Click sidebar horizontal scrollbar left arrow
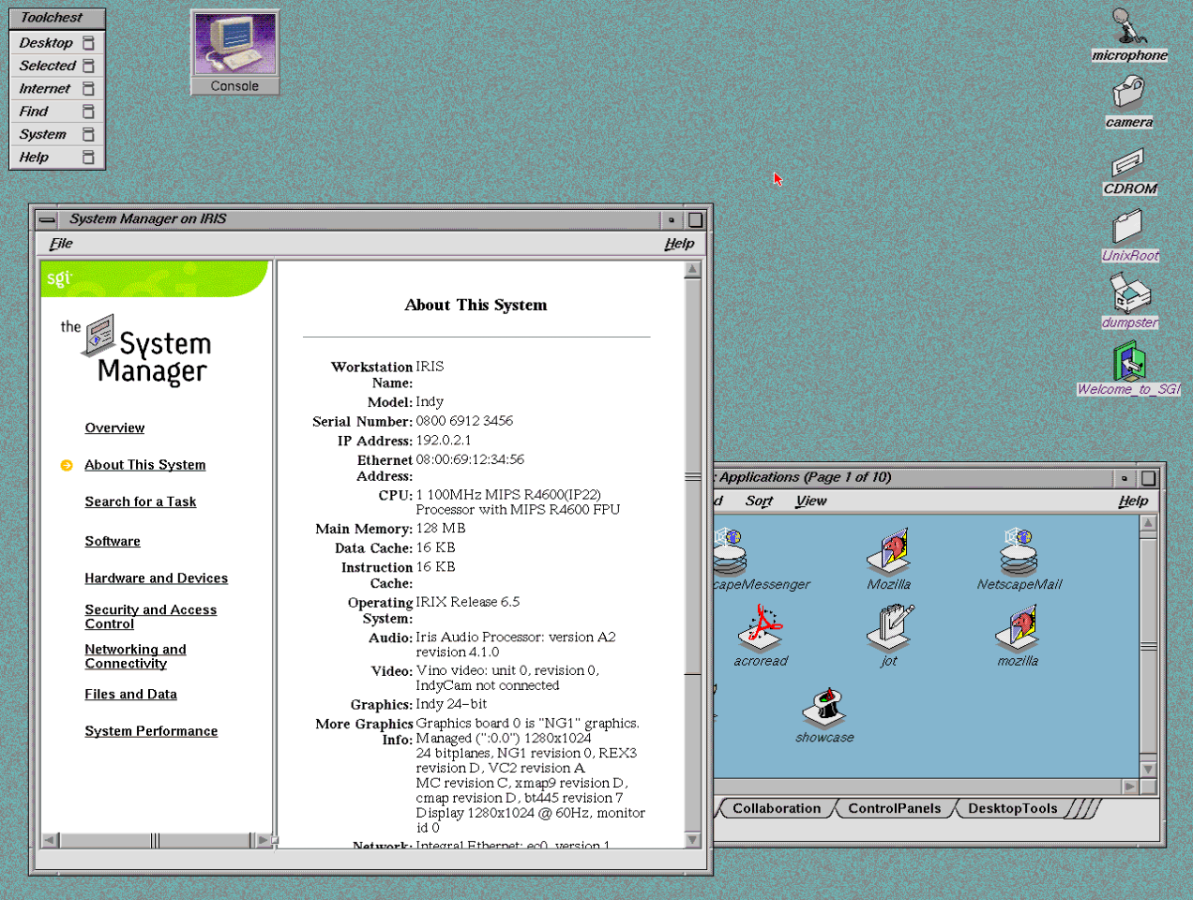Viewport: 1193px width, 900px height. (x=50, y=840)
